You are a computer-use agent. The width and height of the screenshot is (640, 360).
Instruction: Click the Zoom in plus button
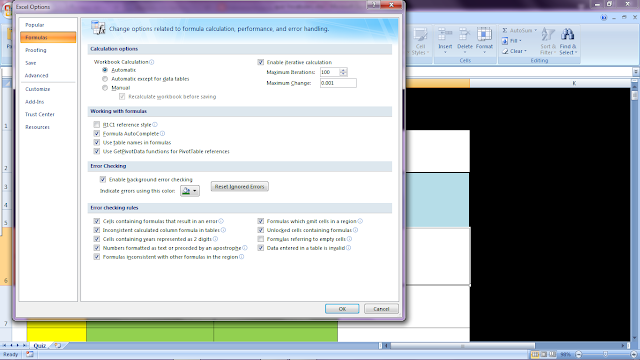[x=634, y=354]
